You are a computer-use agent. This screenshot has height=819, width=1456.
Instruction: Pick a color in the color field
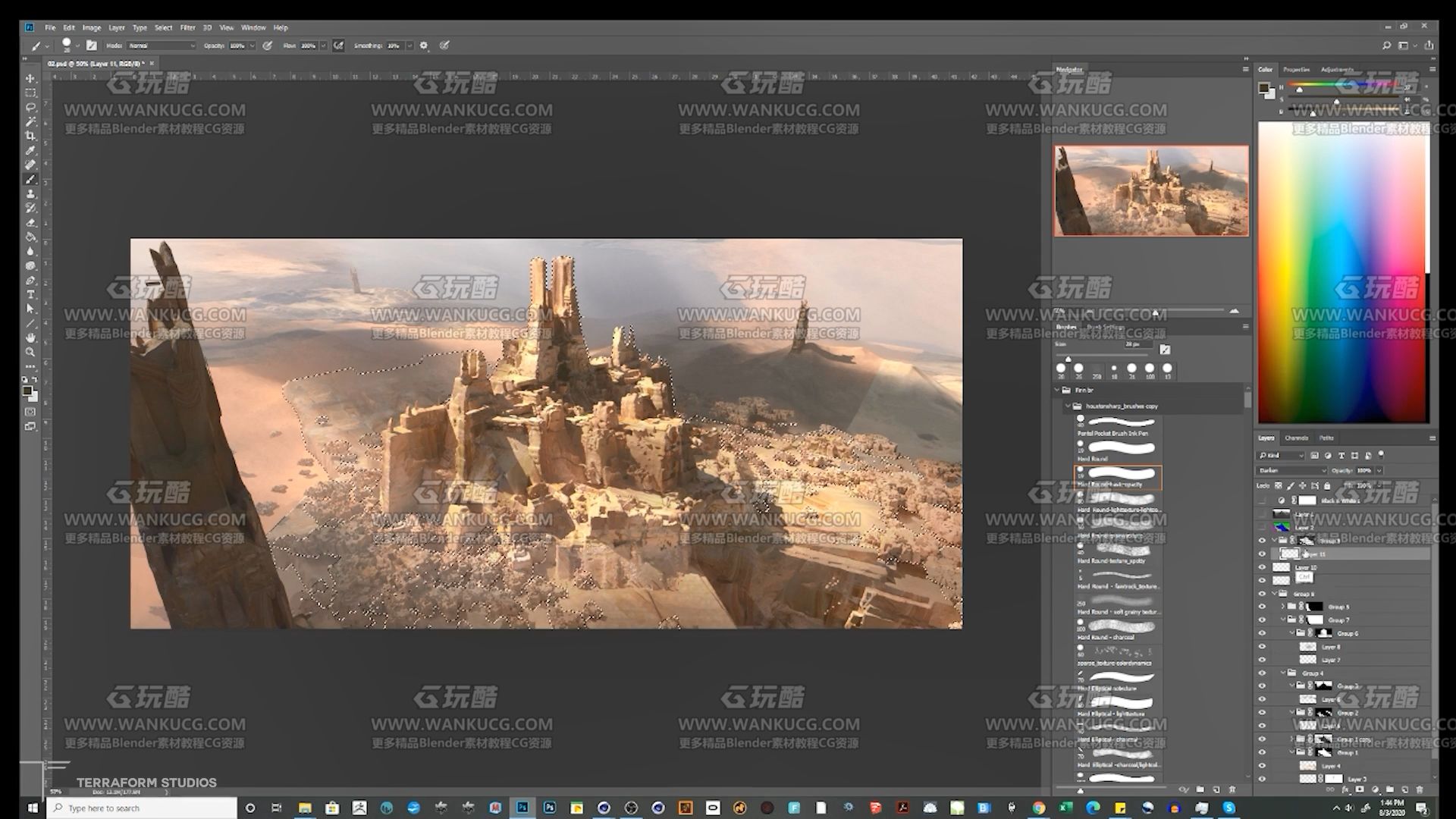[x=1341, y=271]
